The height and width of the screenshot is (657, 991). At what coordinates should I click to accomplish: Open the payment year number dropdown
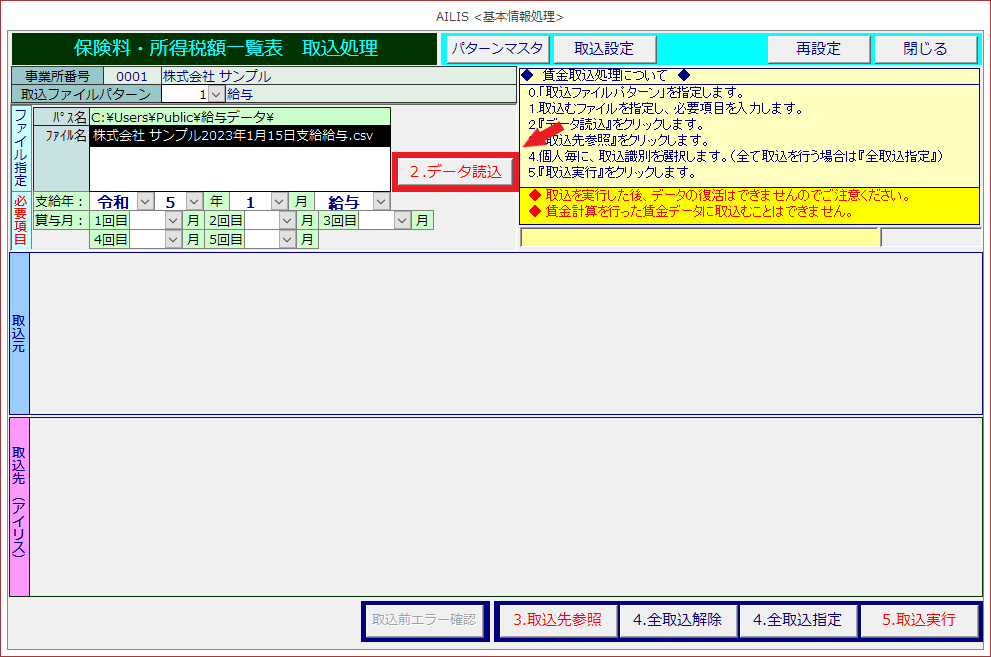[x=194, y=202]
